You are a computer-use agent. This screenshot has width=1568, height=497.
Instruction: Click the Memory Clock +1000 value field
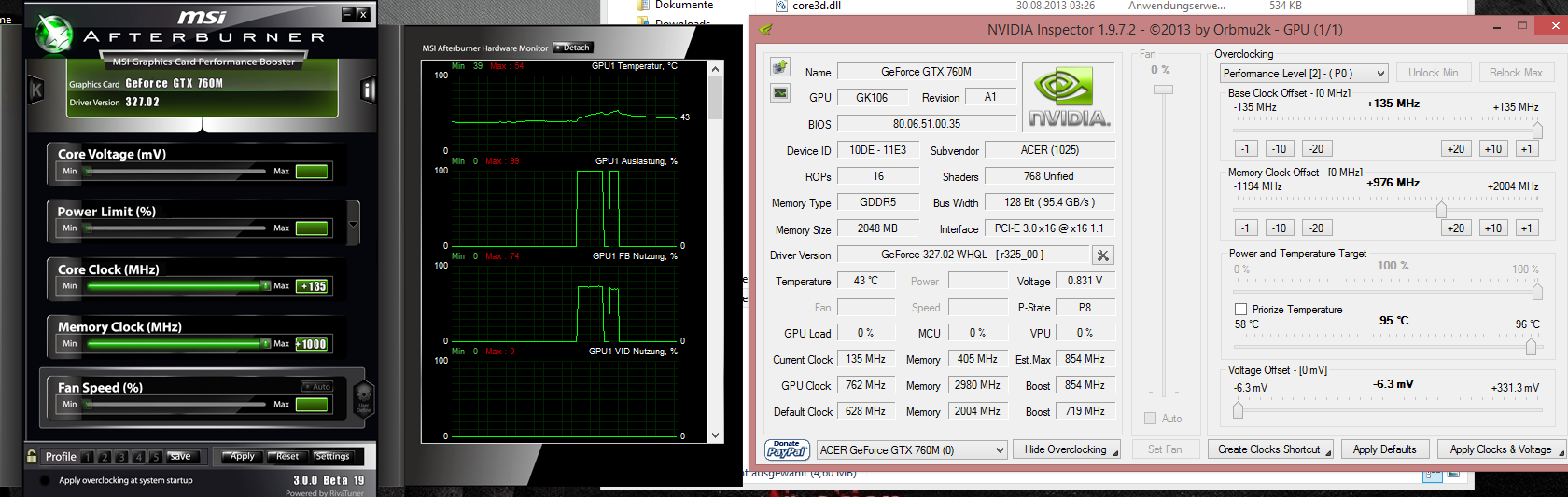pos(312,344)
